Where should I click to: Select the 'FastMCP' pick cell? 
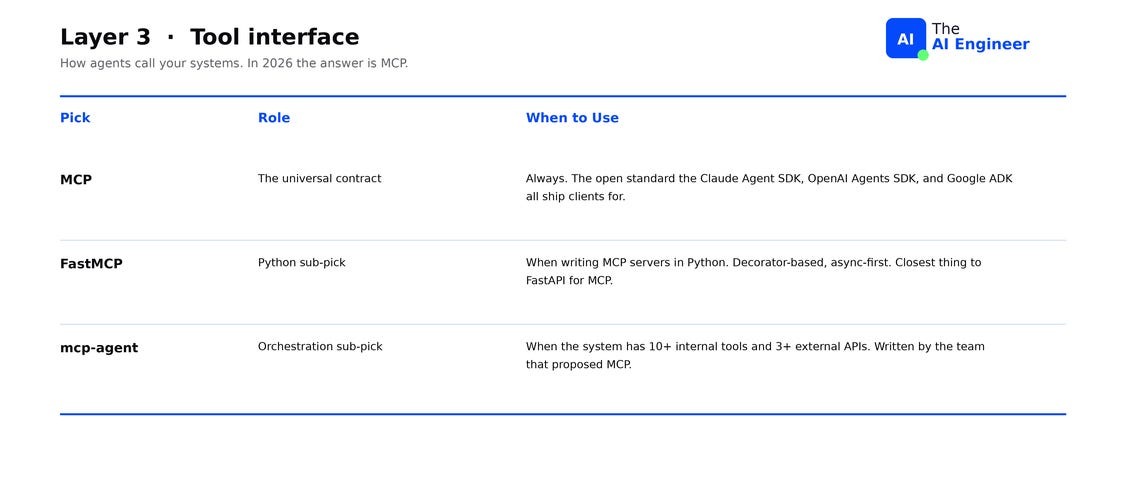pyautogui.click(x=91, y=263)
